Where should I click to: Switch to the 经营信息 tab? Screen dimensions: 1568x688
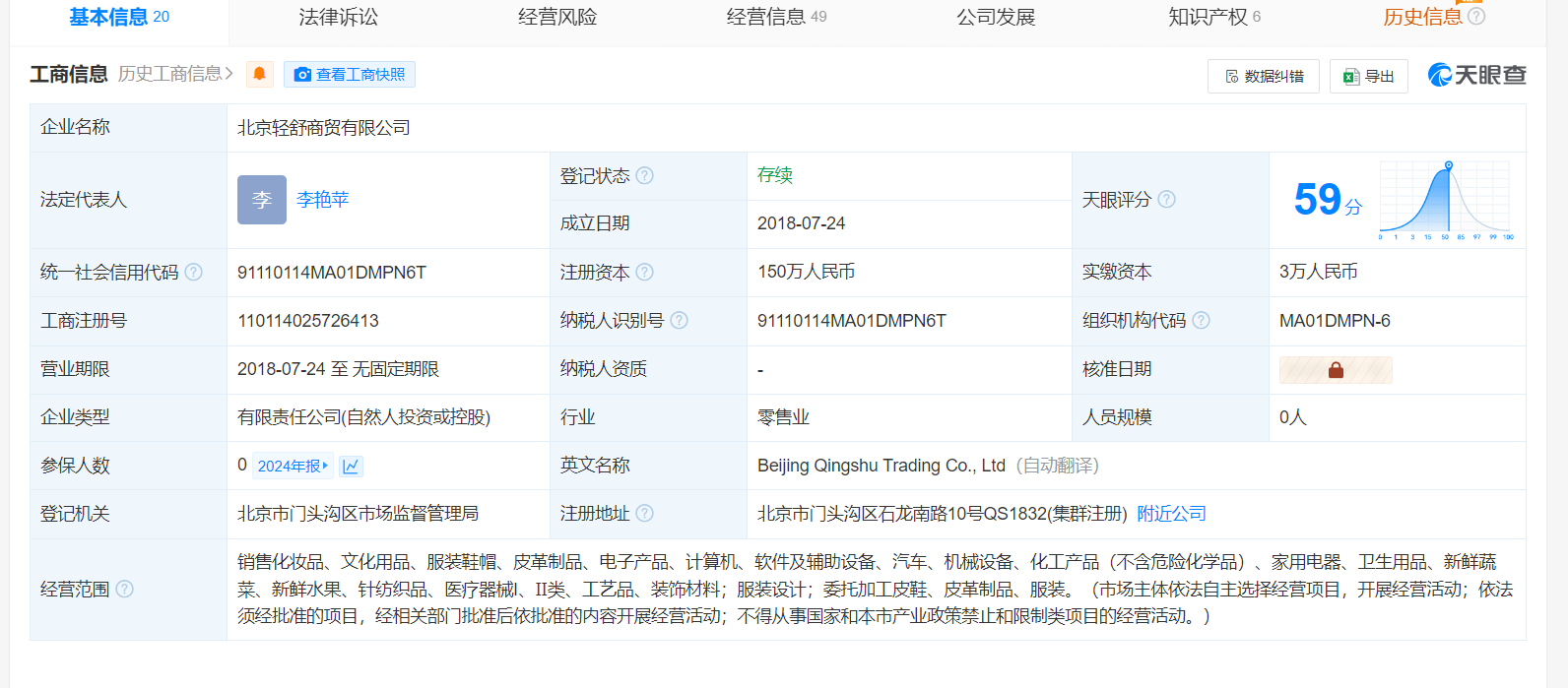coord(776,17)
